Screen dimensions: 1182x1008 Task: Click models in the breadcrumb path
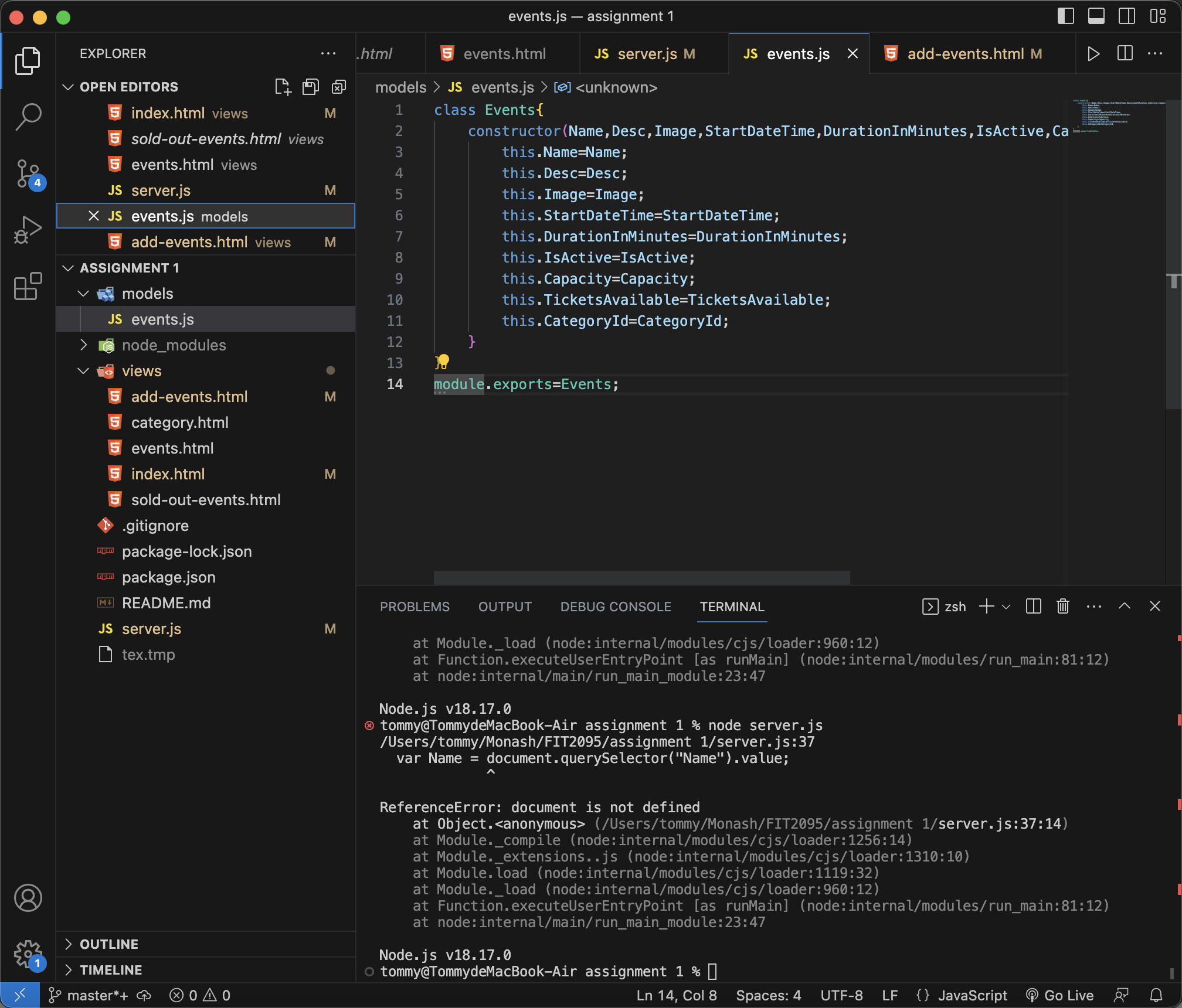coord(401,87)
